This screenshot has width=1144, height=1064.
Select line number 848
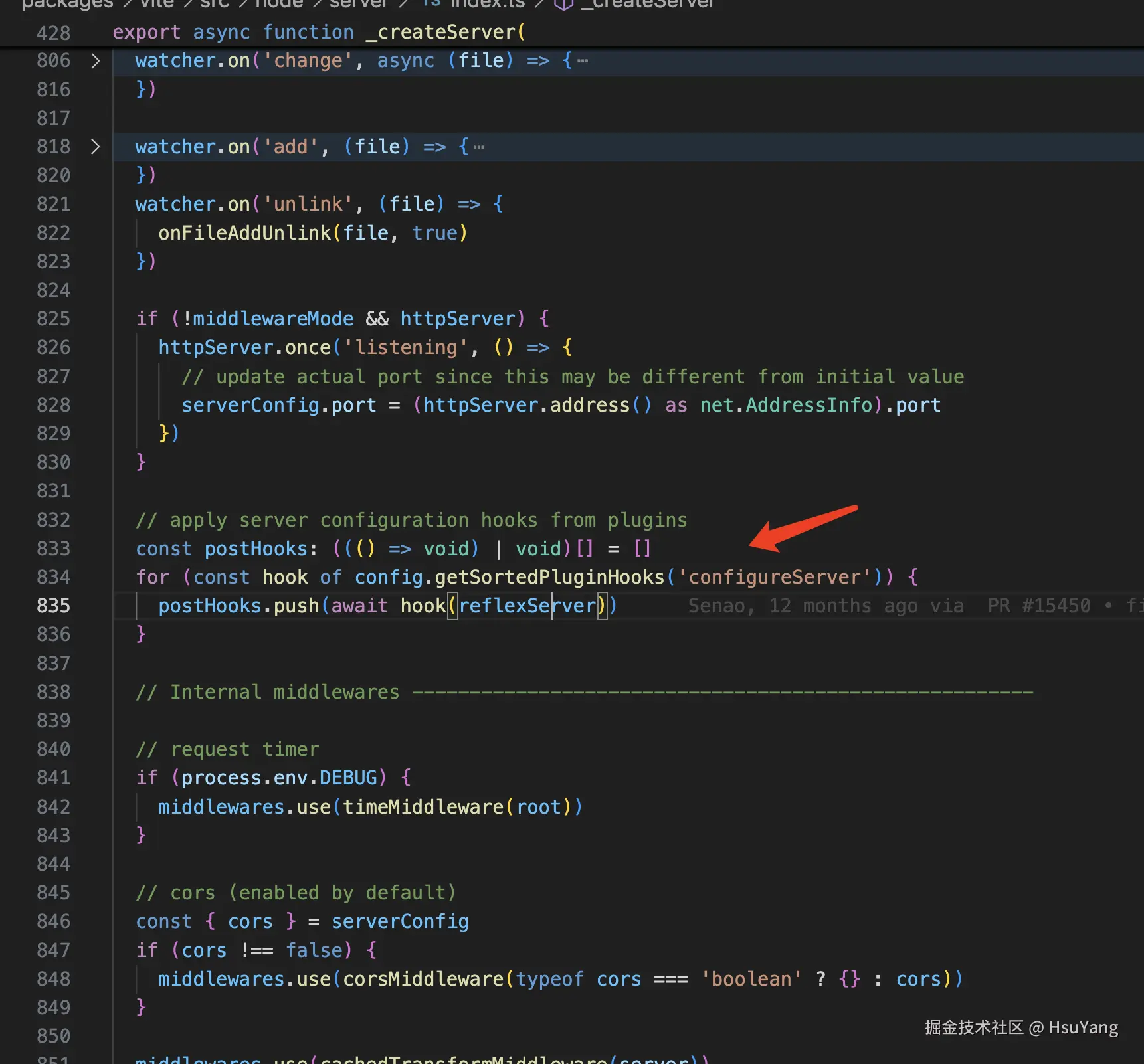pyautogui.click(x=53, y=979)
